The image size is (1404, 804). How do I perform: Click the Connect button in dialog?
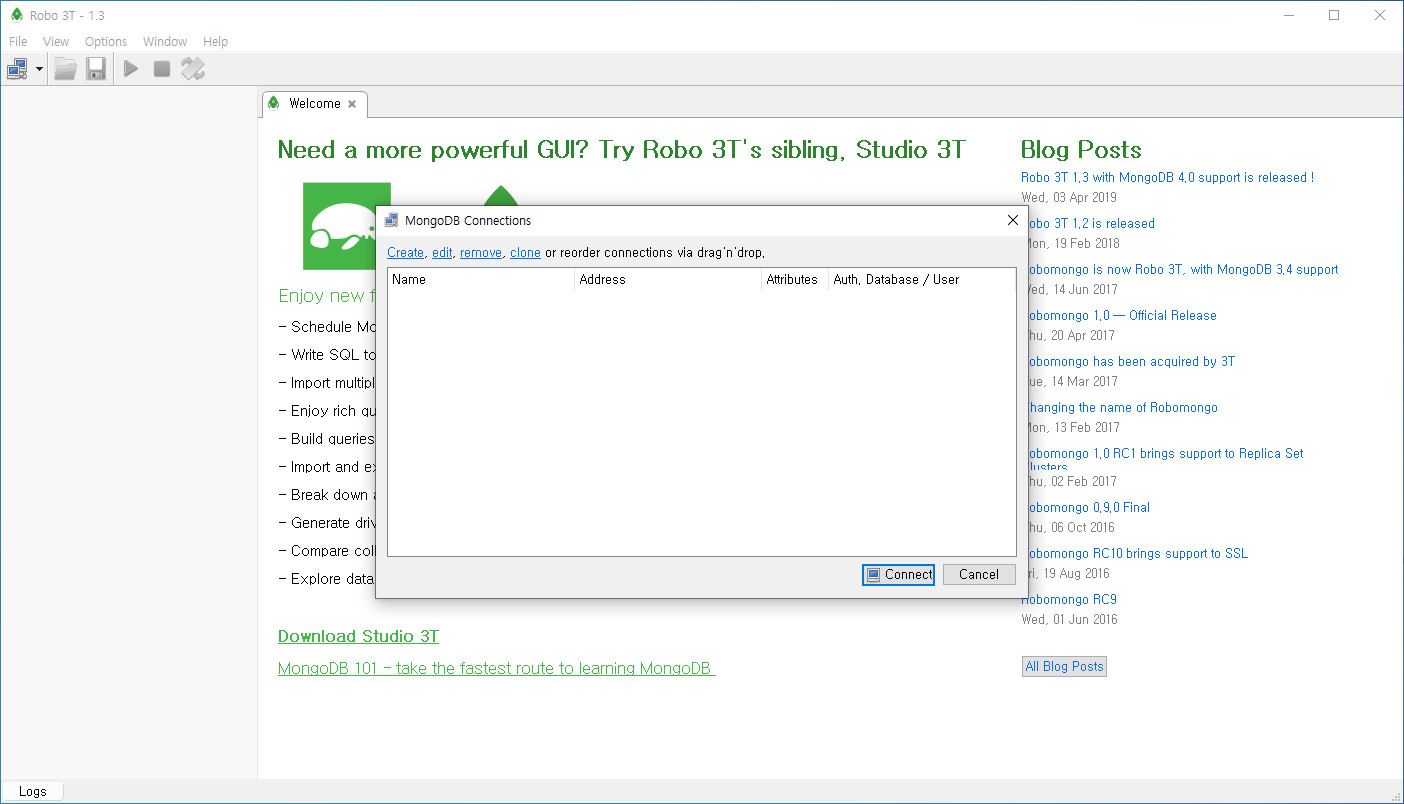[x=898, y=574]
